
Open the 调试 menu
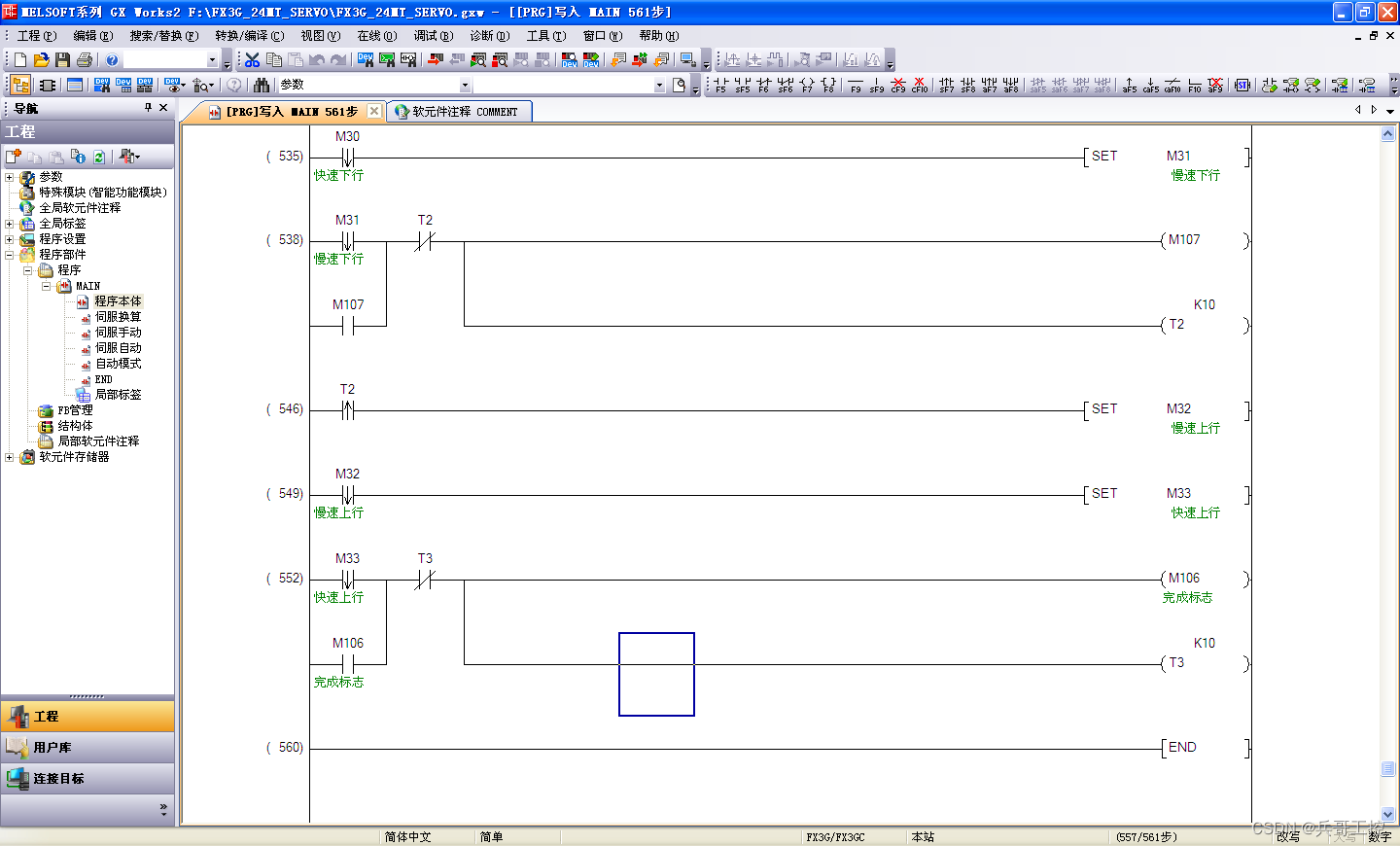pyautogui.click(x=433, y=36)
